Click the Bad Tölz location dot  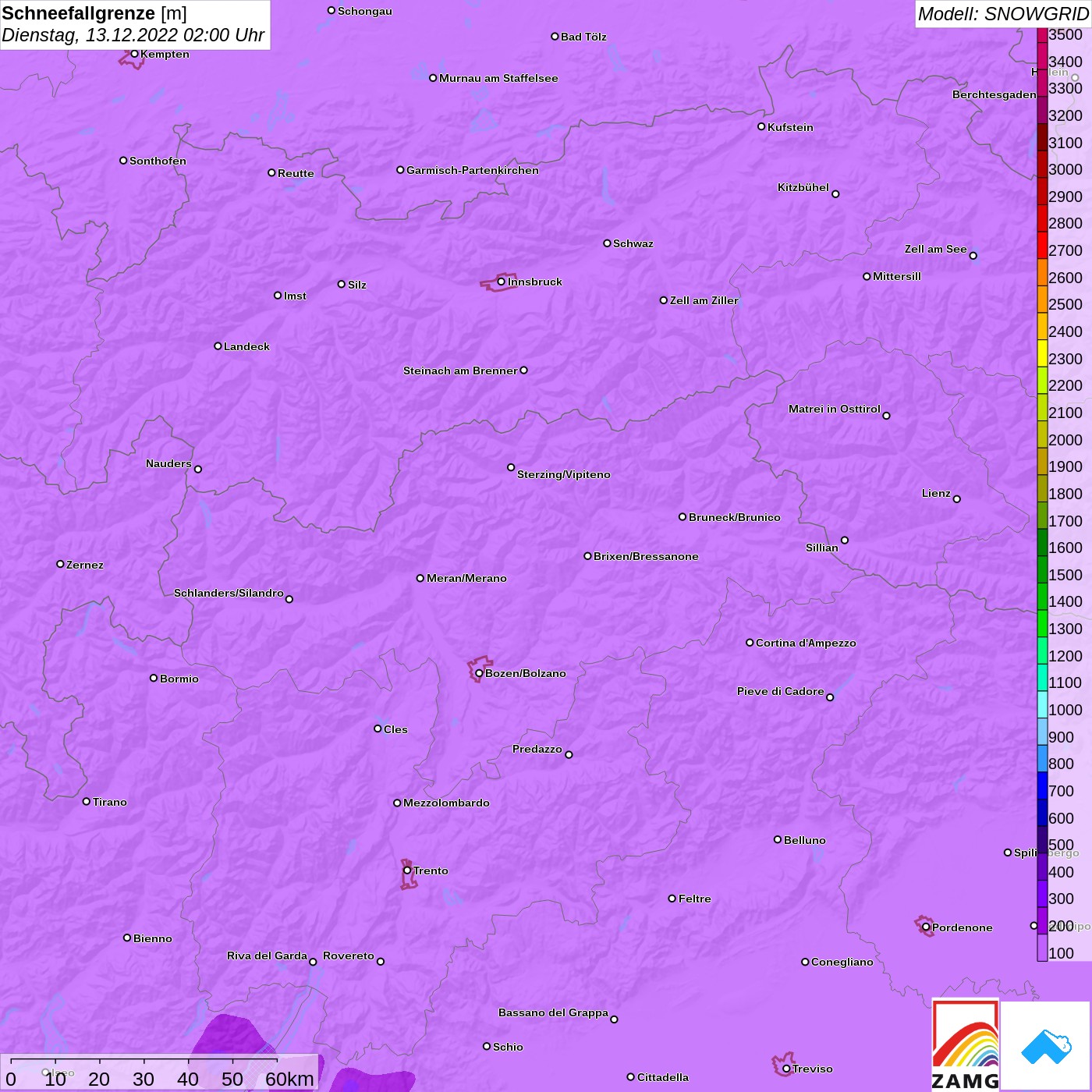pyautogui.click(x=555, y=37)
